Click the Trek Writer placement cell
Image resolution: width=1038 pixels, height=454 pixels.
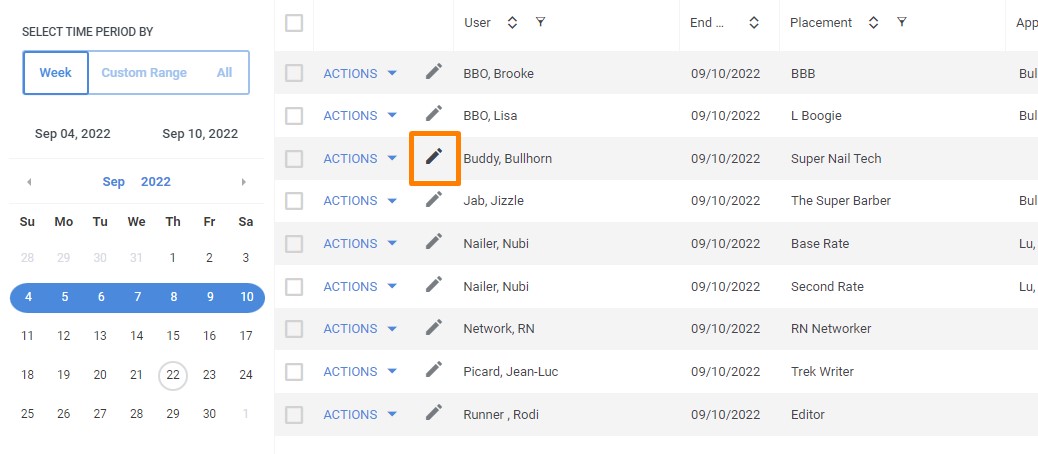point(822,372)
